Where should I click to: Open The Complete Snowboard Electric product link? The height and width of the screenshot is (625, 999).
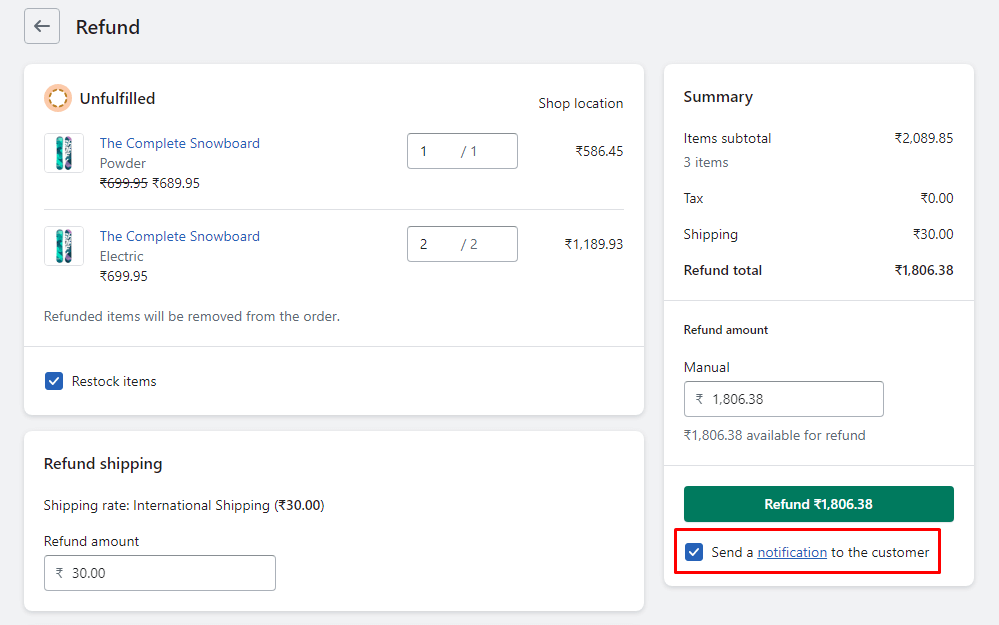click(x=179, y=236)
